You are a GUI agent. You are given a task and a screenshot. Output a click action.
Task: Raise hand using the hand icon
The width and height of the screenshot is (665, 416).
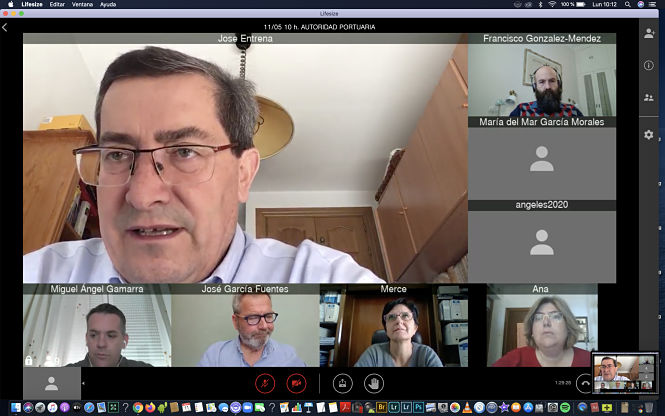(x=374, y=383)
